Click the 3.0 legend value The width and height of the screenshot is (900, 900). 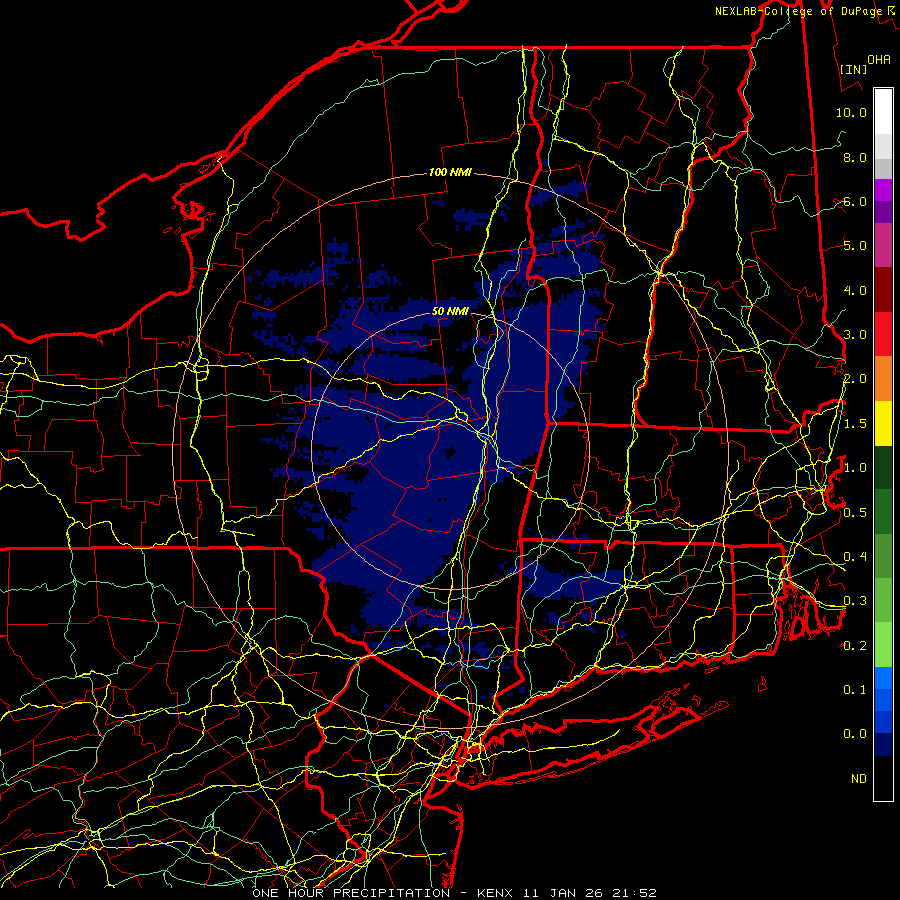pos(855,335)
